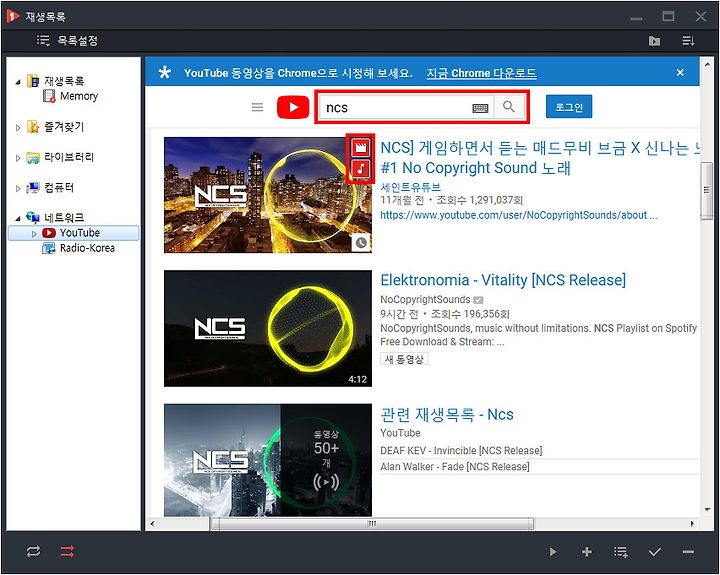This screenshot has width=720, height=575.
Task: Maximize the 재생목록 window
Action: click(669, 17)
